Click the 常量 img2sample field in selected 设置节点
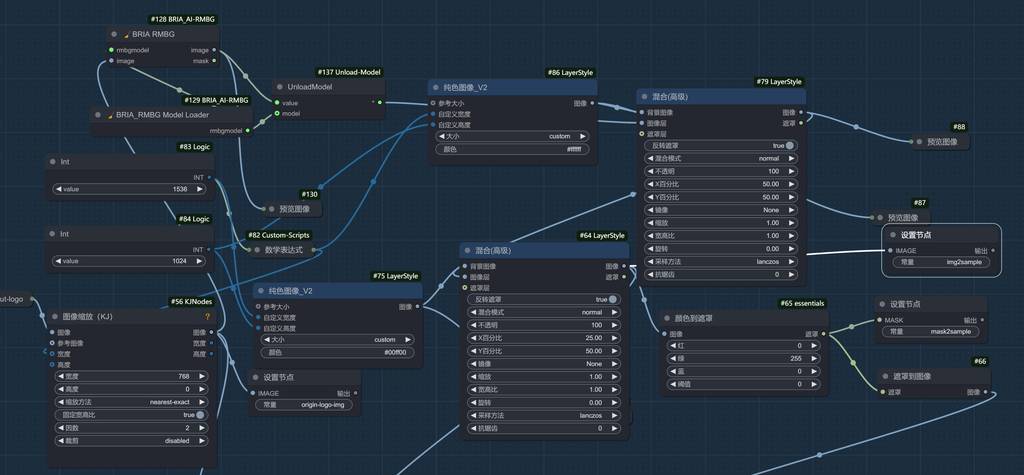This screenshot has height=475, width=1024. [x=936, y=262]
